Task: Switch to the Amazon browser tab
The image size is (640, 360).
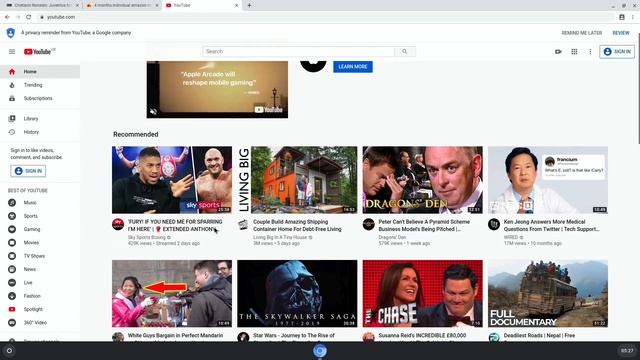Action: click(121, 5)
